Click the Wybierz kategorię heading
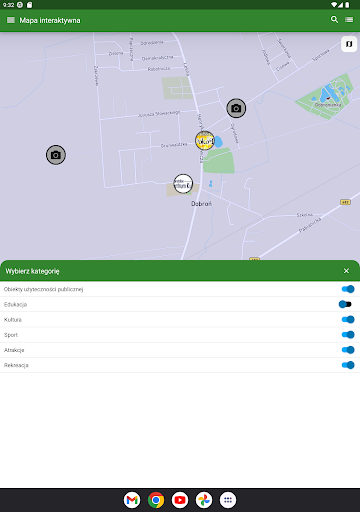This screenshot has width=360, height=512. coord(32,271)
